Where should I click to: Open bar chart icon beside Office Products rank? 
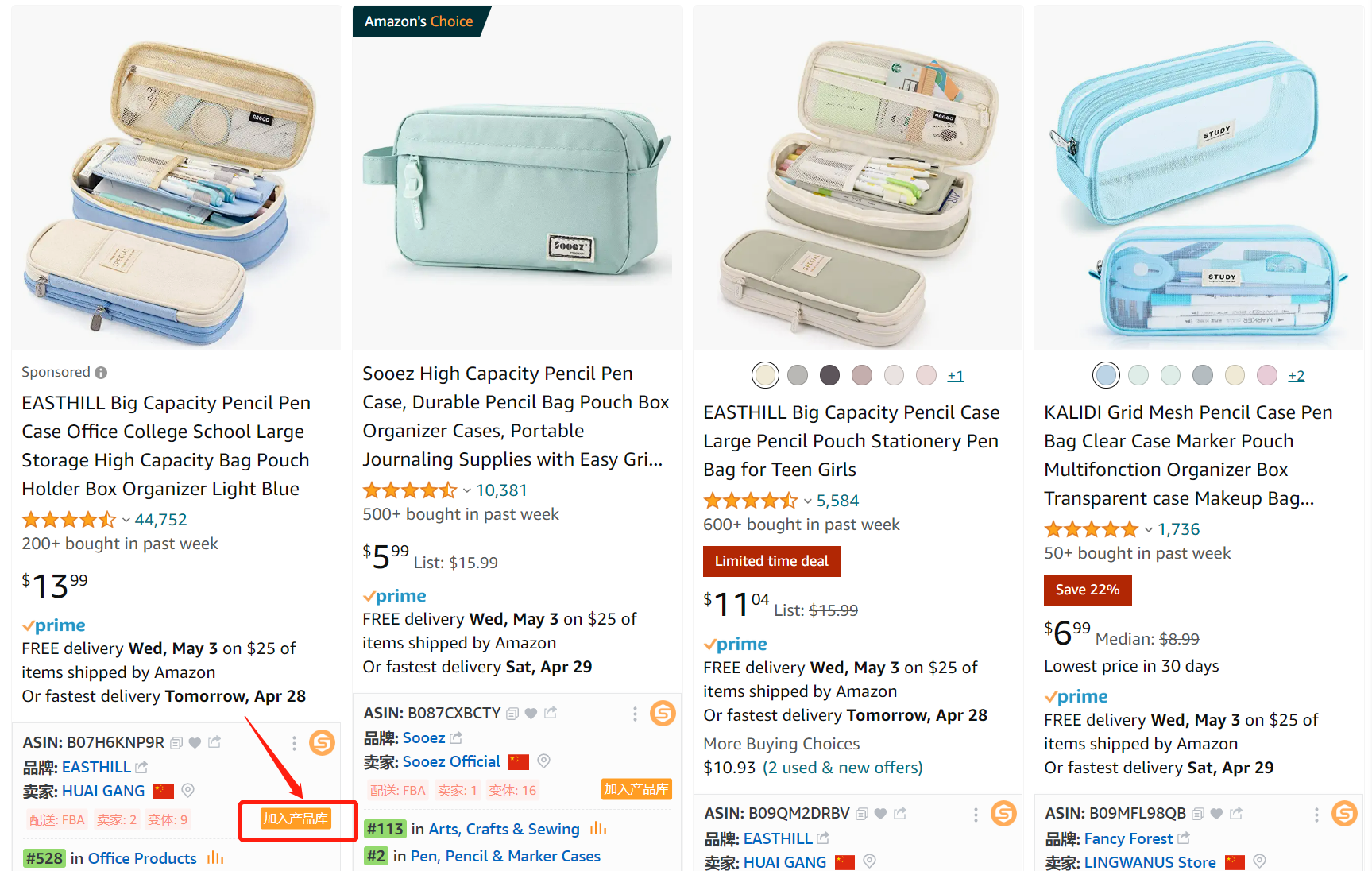tap(215, 858)
